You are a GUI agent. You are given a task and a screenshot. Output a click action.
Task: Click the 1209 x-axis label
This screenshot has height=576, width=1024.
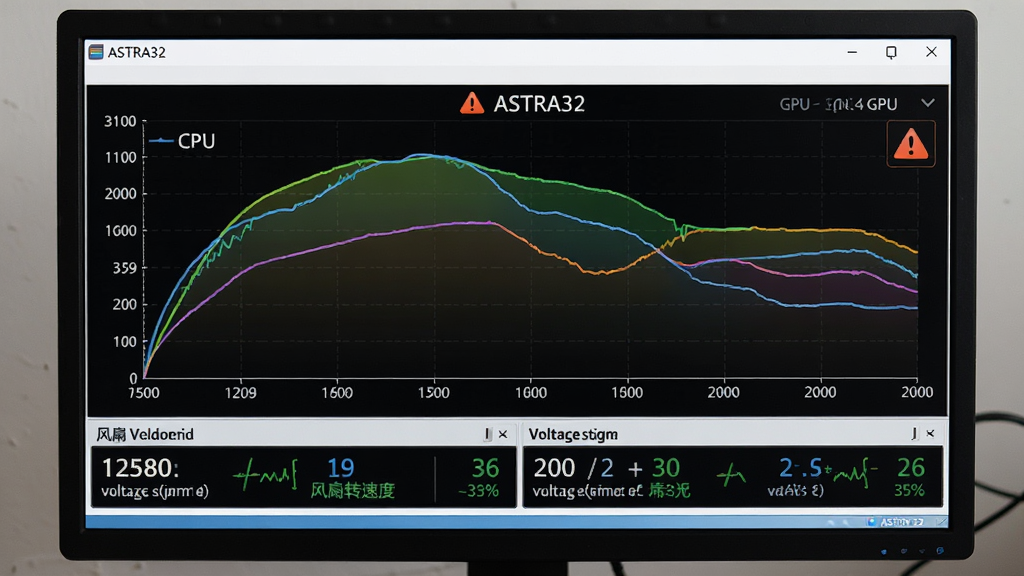[x=240, y=392]
